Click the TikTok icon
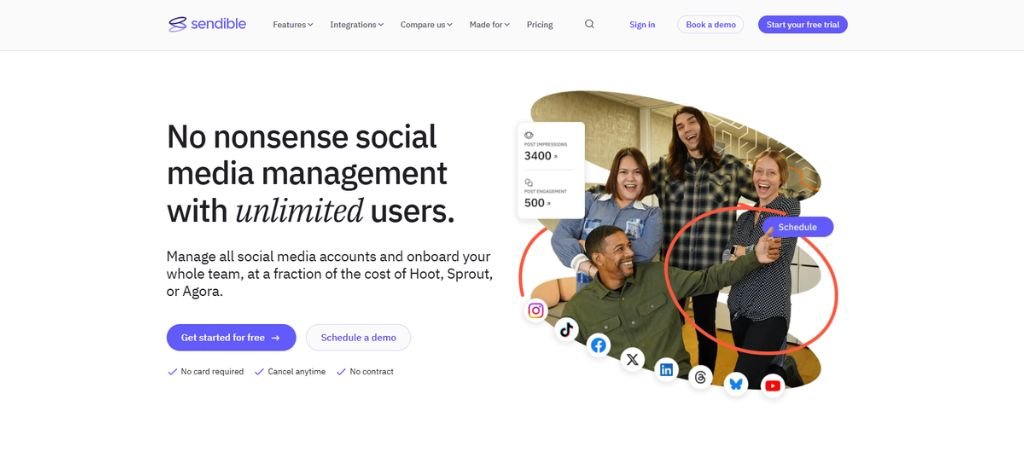This screenshot has width=1024, height=452. [x=566, y=329]
